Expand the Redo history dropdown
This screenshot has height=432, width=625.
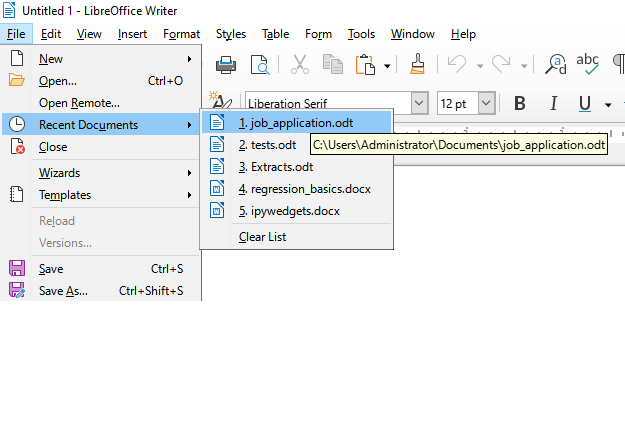click(x=524, y=66)
